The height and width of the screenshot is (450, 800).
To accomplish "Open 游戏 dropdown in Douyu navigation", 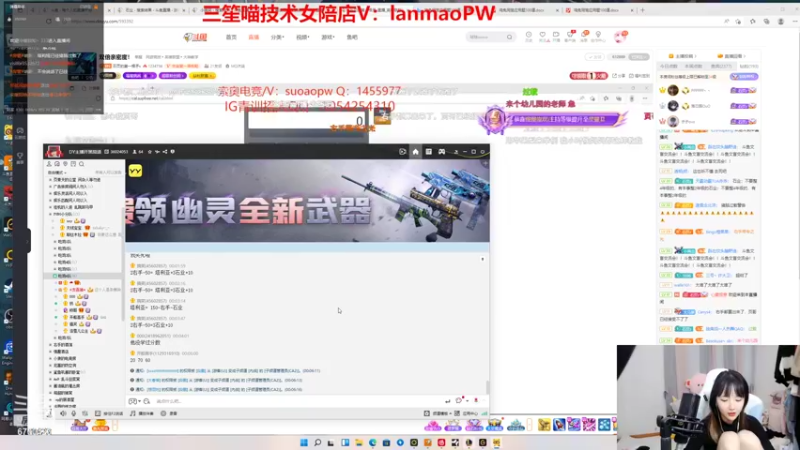I will point(328,37).
